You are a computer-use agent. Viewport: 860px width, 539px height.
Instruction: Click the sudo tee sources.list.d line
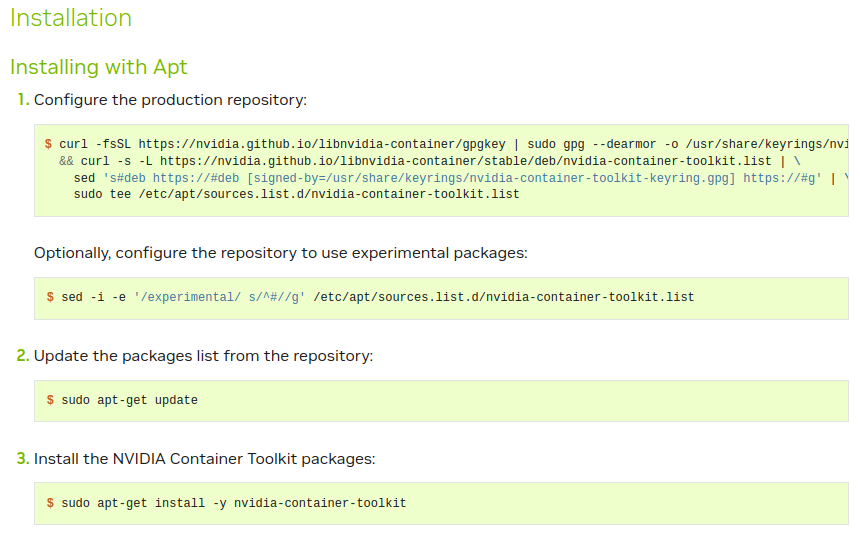click(297, 194)
